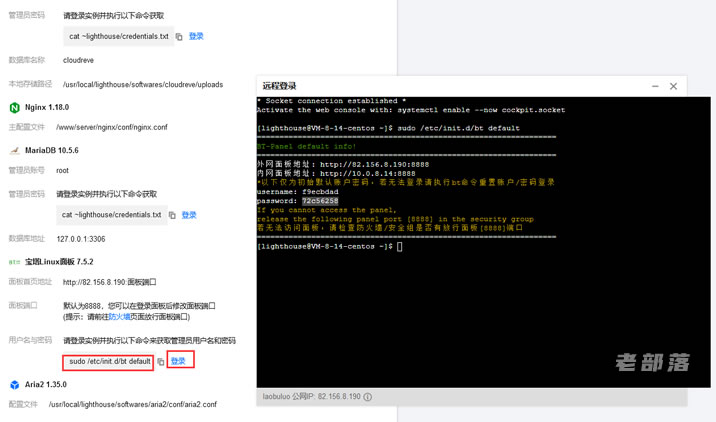The height and width of the screenshot is (422, 716).
Task: Click database address 127.0.0.1:3306
Action: click(x=81, y=239)
